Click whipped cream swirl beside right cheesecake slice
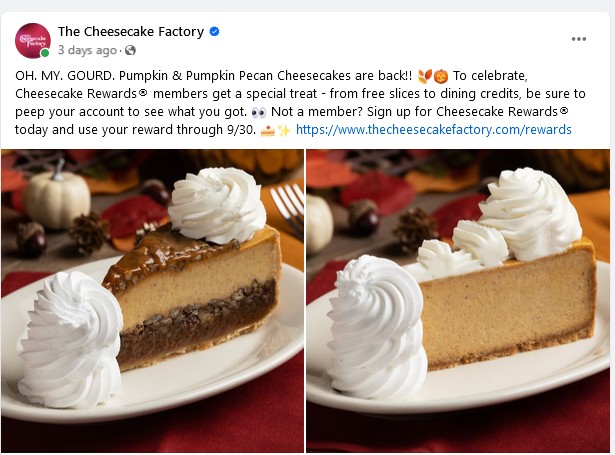The width and height of the screenshot is (615, 455). pyautogui.click(x=377, y=327)
